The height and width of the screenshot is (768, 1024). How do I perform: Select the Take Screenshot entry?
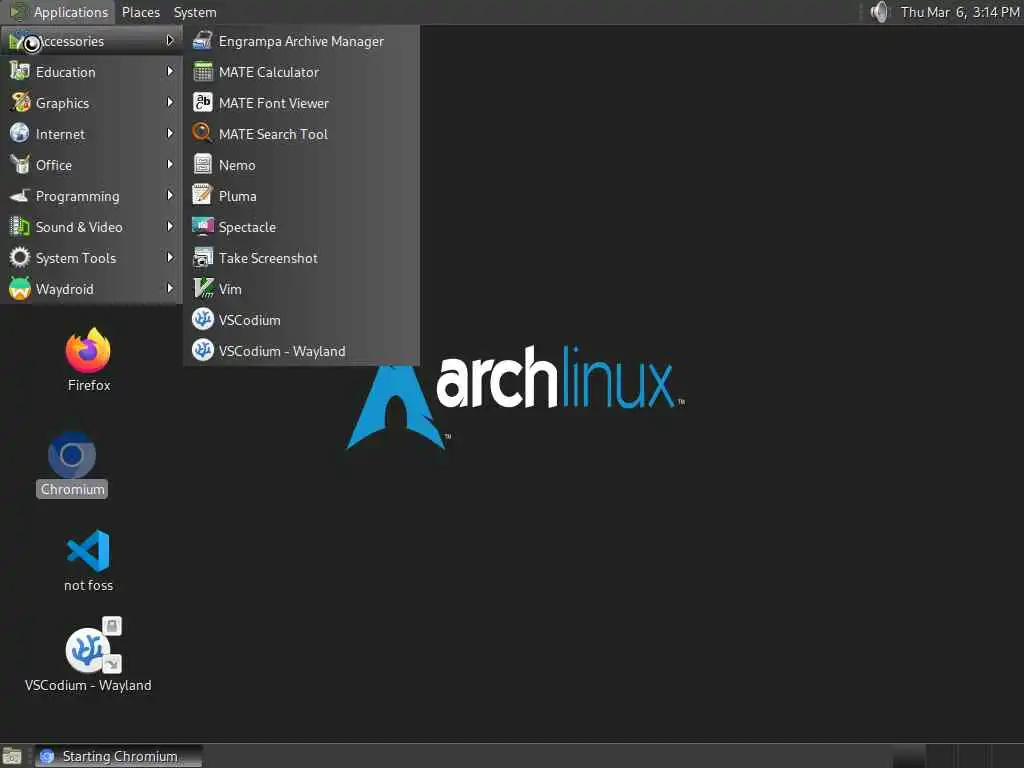coord(301,257)
